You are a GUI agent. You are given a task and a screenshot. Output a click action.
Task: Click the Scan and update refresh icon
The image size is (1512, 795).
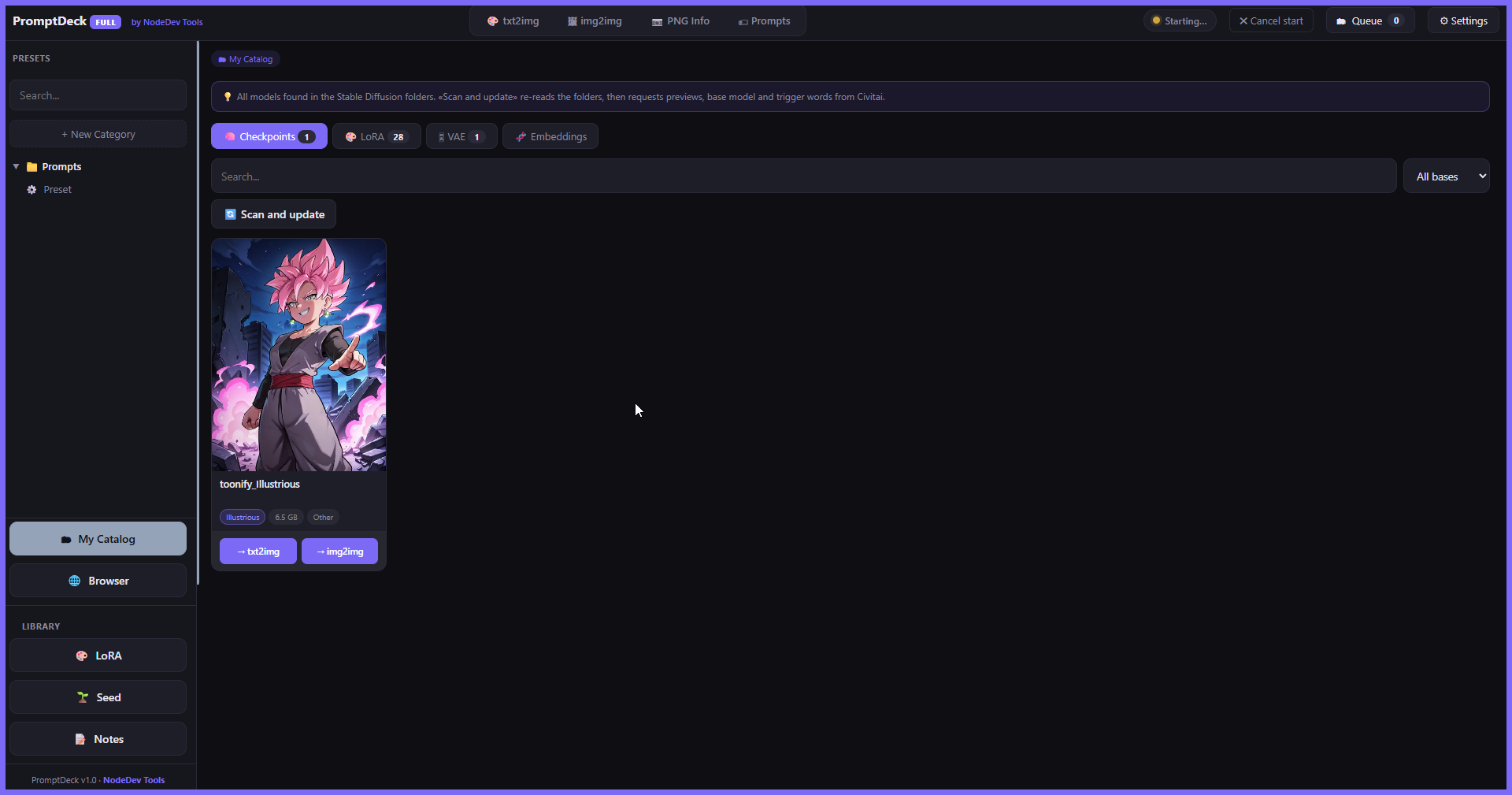pyautogui.click(x=231, y=214)
